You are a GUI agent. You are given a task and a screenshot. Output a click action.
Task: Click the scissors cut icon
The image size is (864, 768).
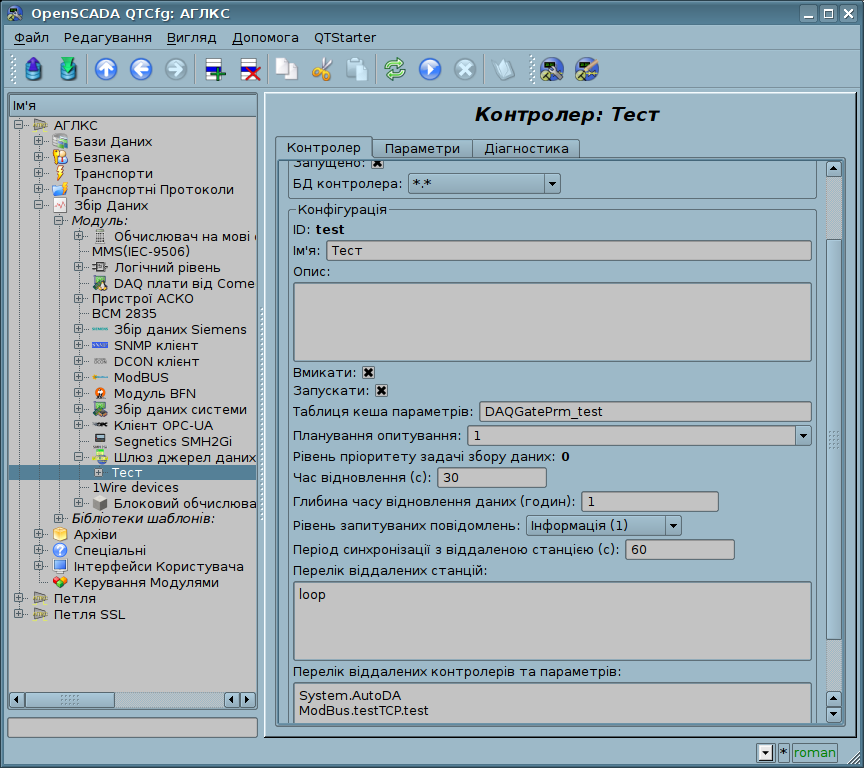tap(321, 69)
